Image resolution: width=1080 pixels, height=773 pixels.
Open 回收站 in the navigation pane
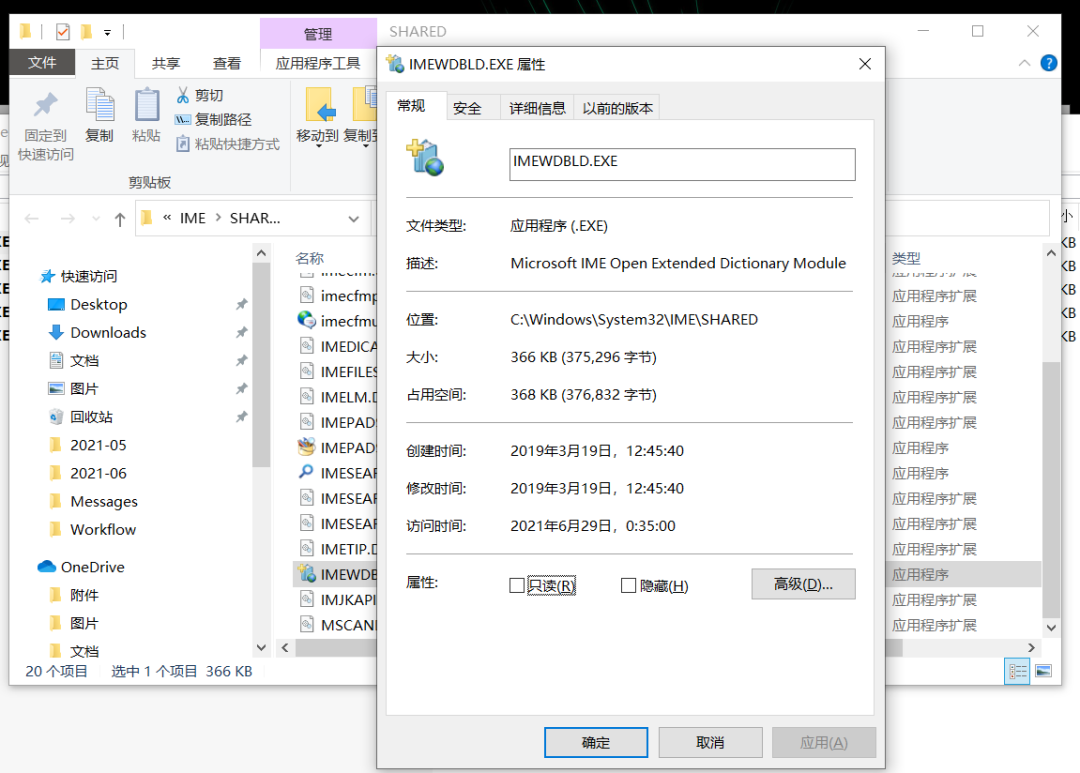click(x=81, y=417)
